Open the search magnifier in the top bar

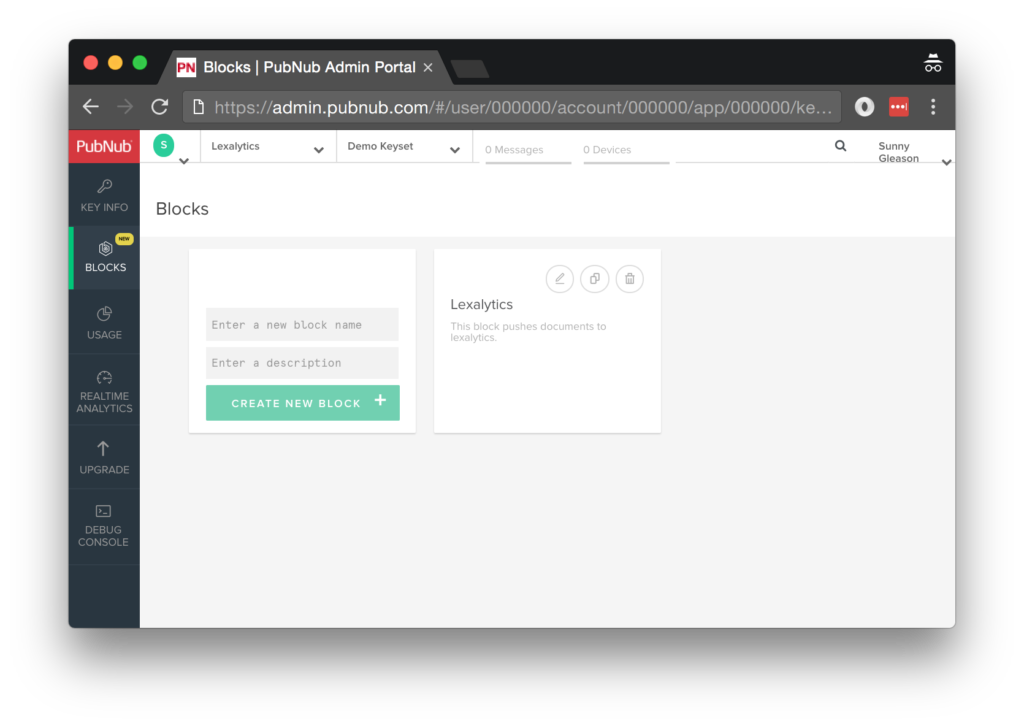coord(840,145)
